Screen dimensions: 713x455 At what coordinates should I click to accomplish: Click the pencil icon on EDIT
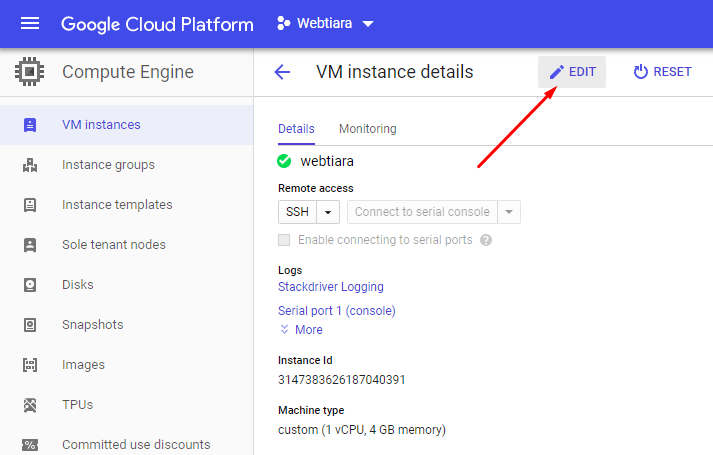click(557, 72)
